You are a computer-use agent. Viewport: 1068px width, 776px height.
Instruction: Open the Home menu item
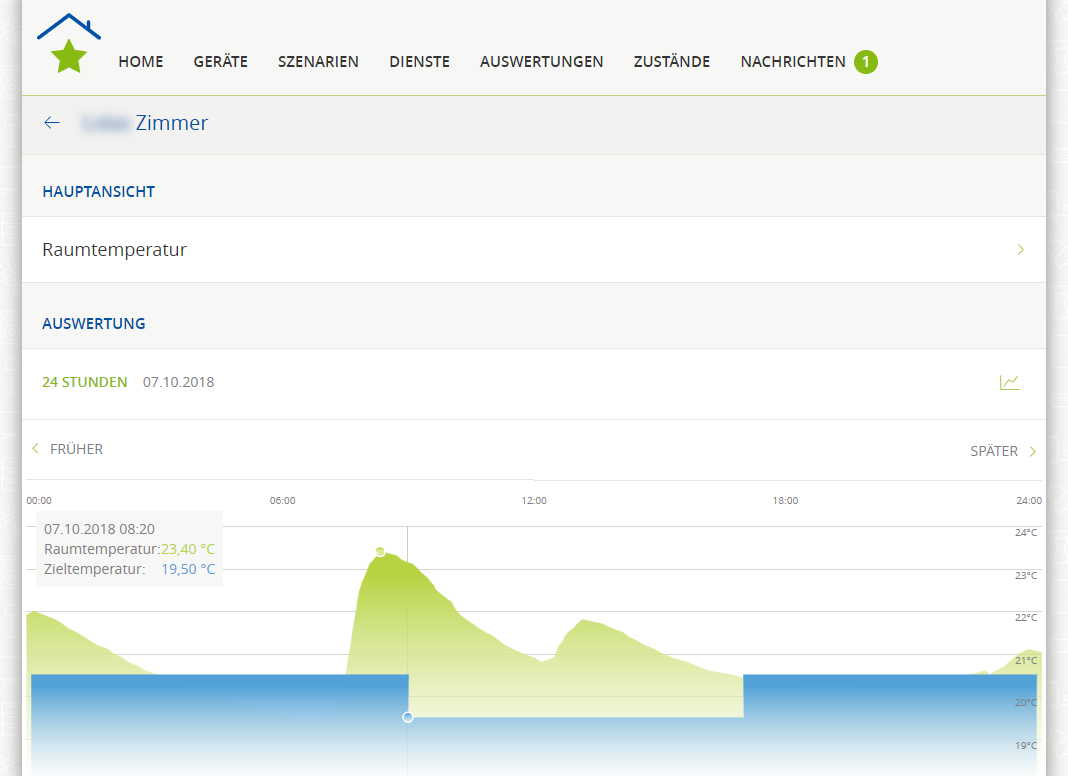click(x=140, y=62)
